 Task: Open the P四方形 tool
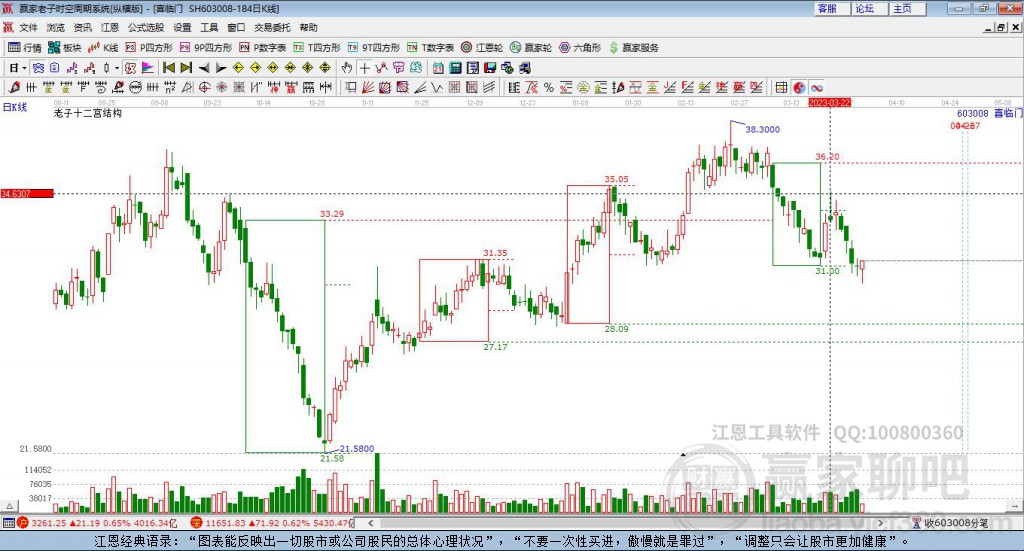pyautogui.click(x=149, y=48)
